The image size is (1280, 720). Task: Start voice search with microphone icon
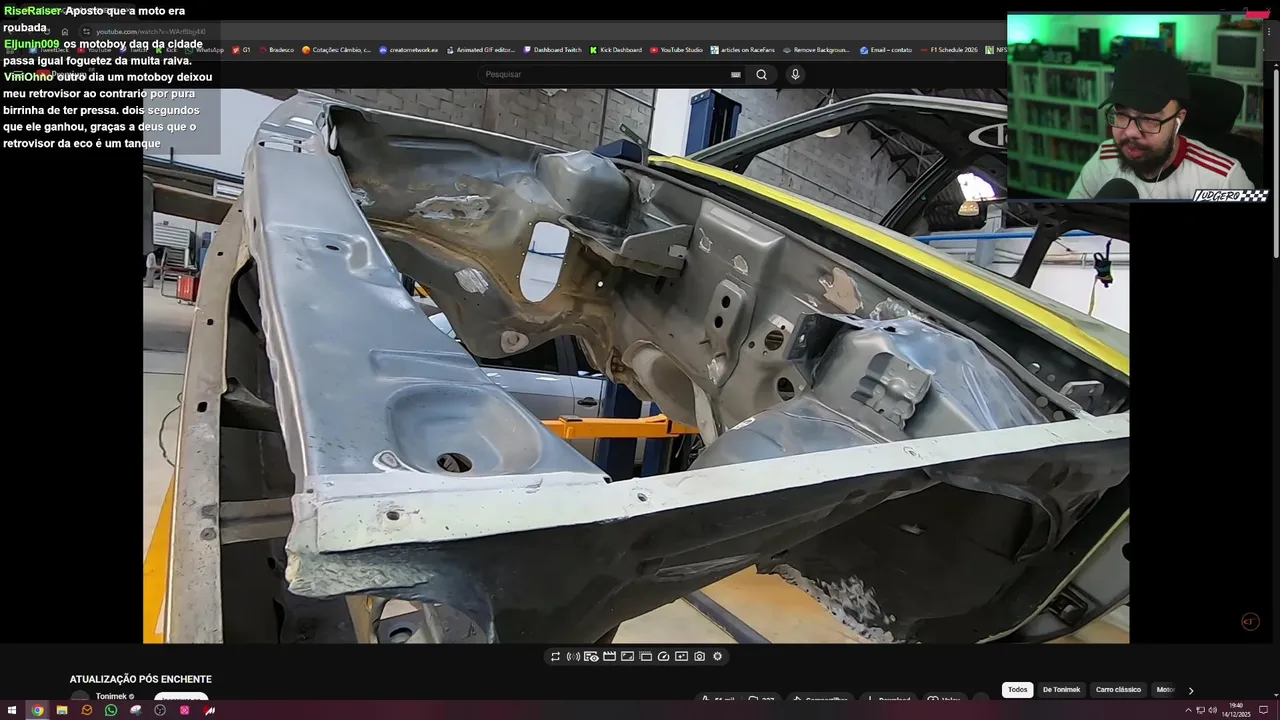coord(795,74)
